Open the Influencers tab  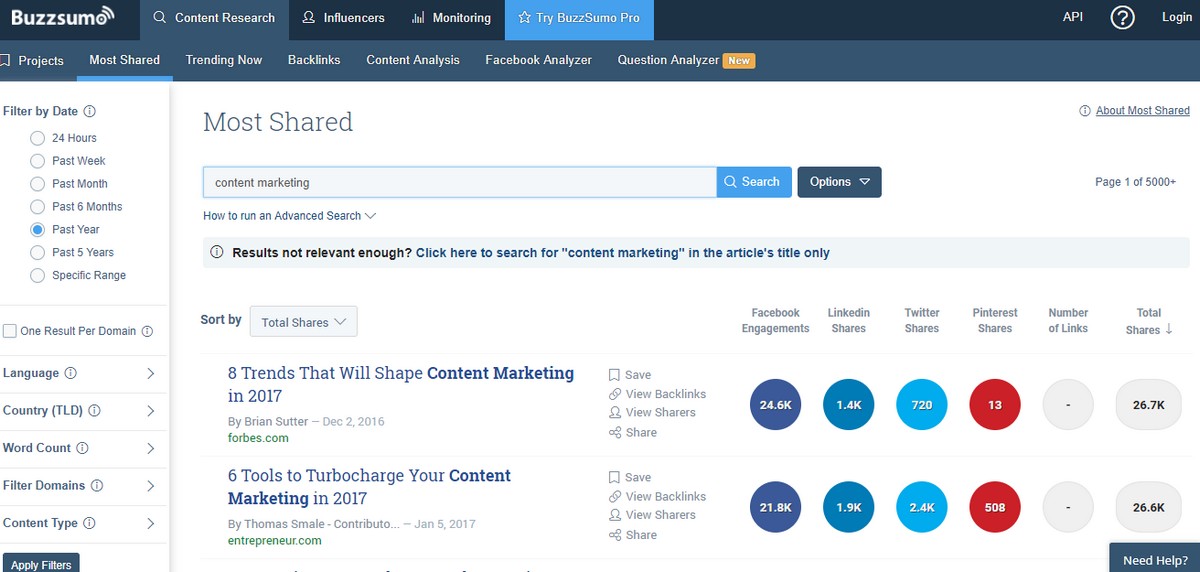(x=343, y=18)
